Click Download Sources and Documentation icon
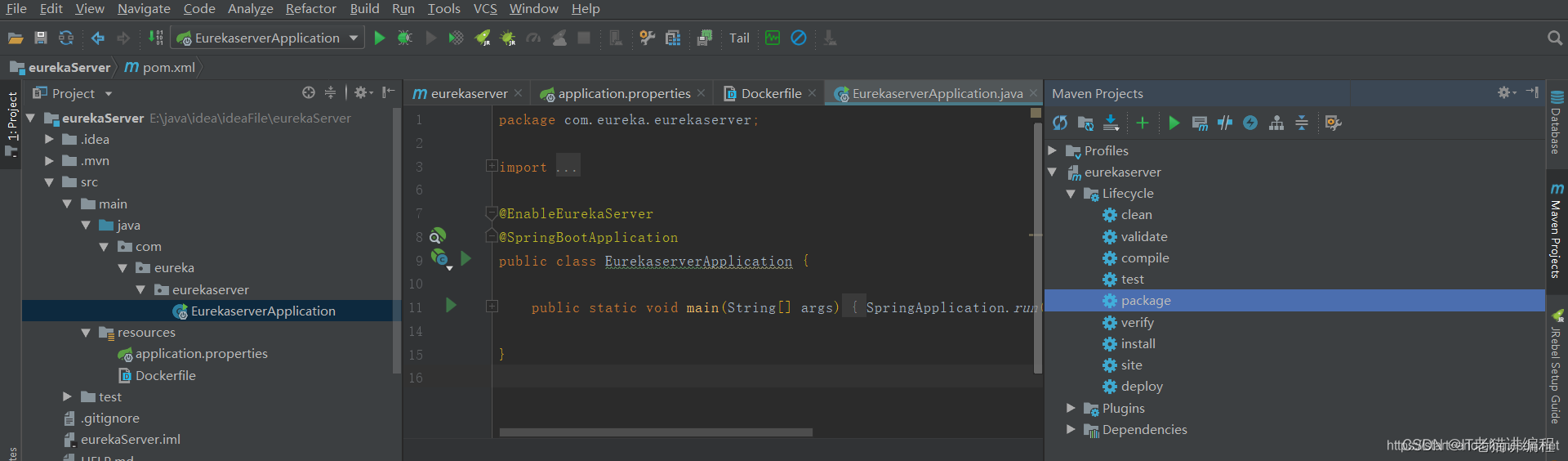The image size is (1568, 461). 1111,123
